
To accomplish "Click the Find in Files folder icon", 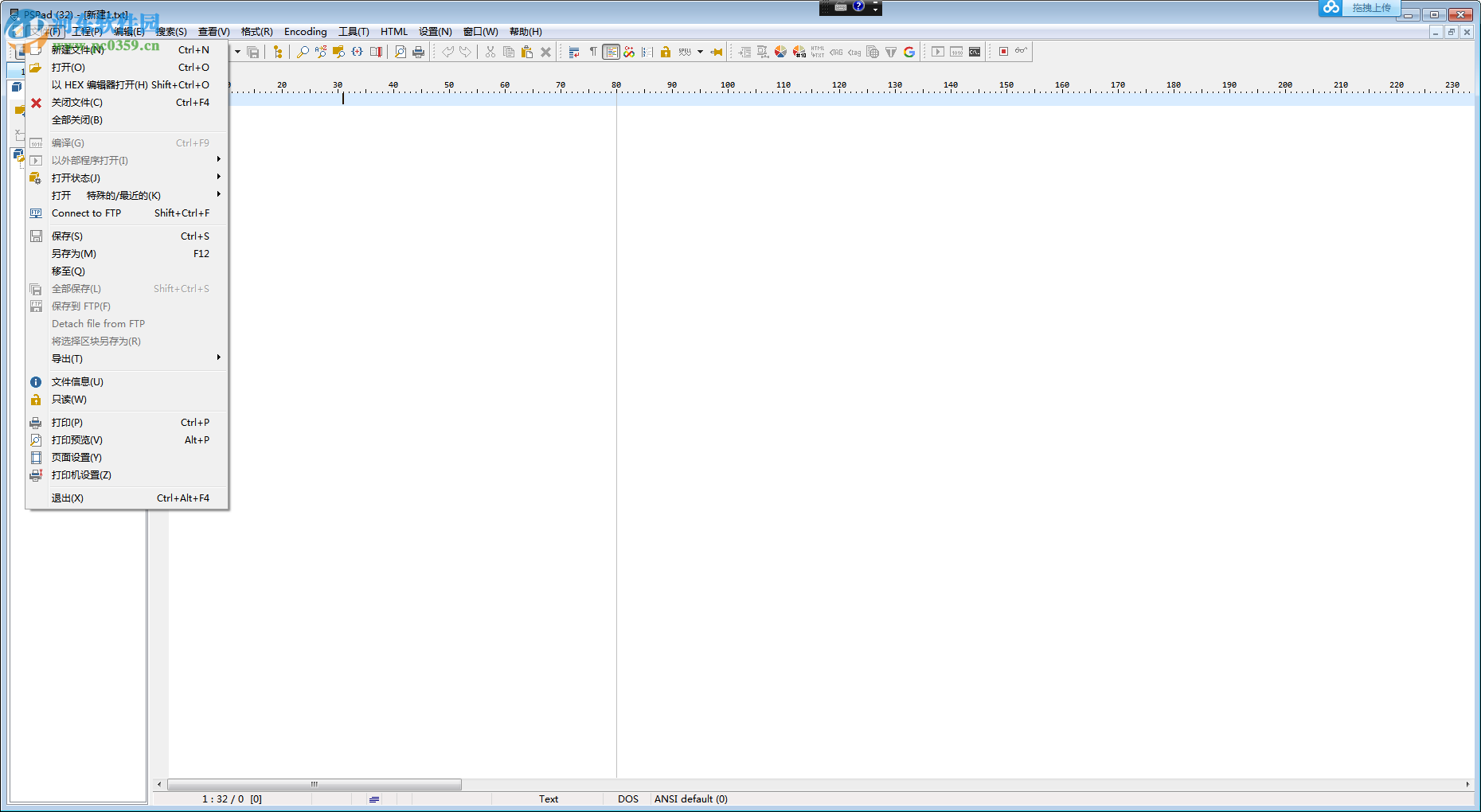I will coord(339,53).
